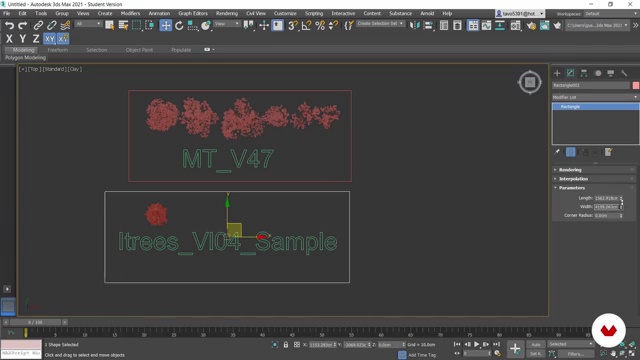Click the Mirror tool icon
Image resolution: width=640 pixels, height=360 pixels.
point(414,25)
